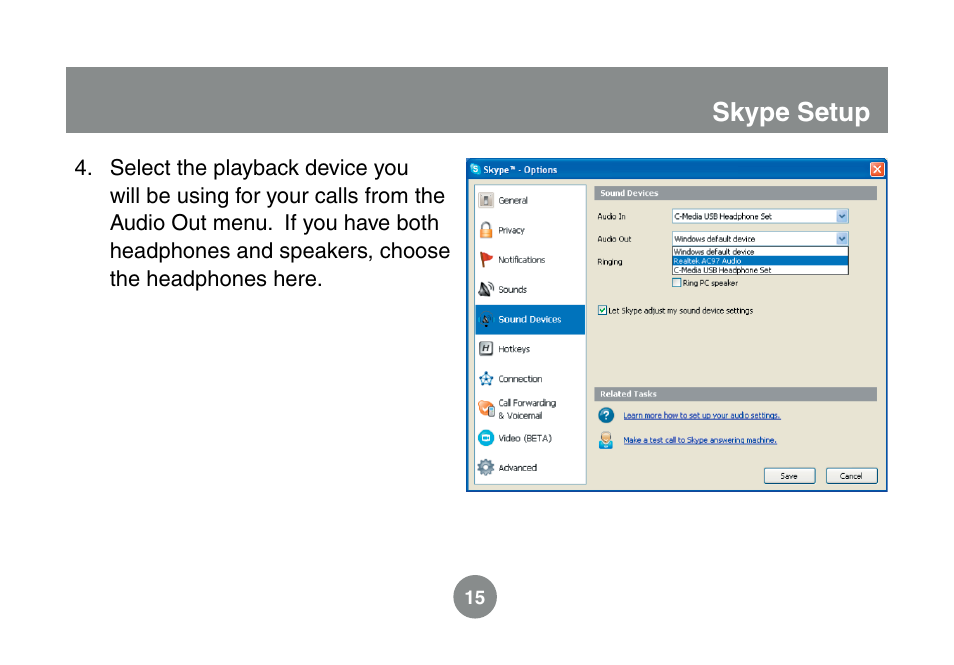This screenshot has height=665, width=954.
Task: Go to the Hotkeys tab label
Action: (514, 349)
